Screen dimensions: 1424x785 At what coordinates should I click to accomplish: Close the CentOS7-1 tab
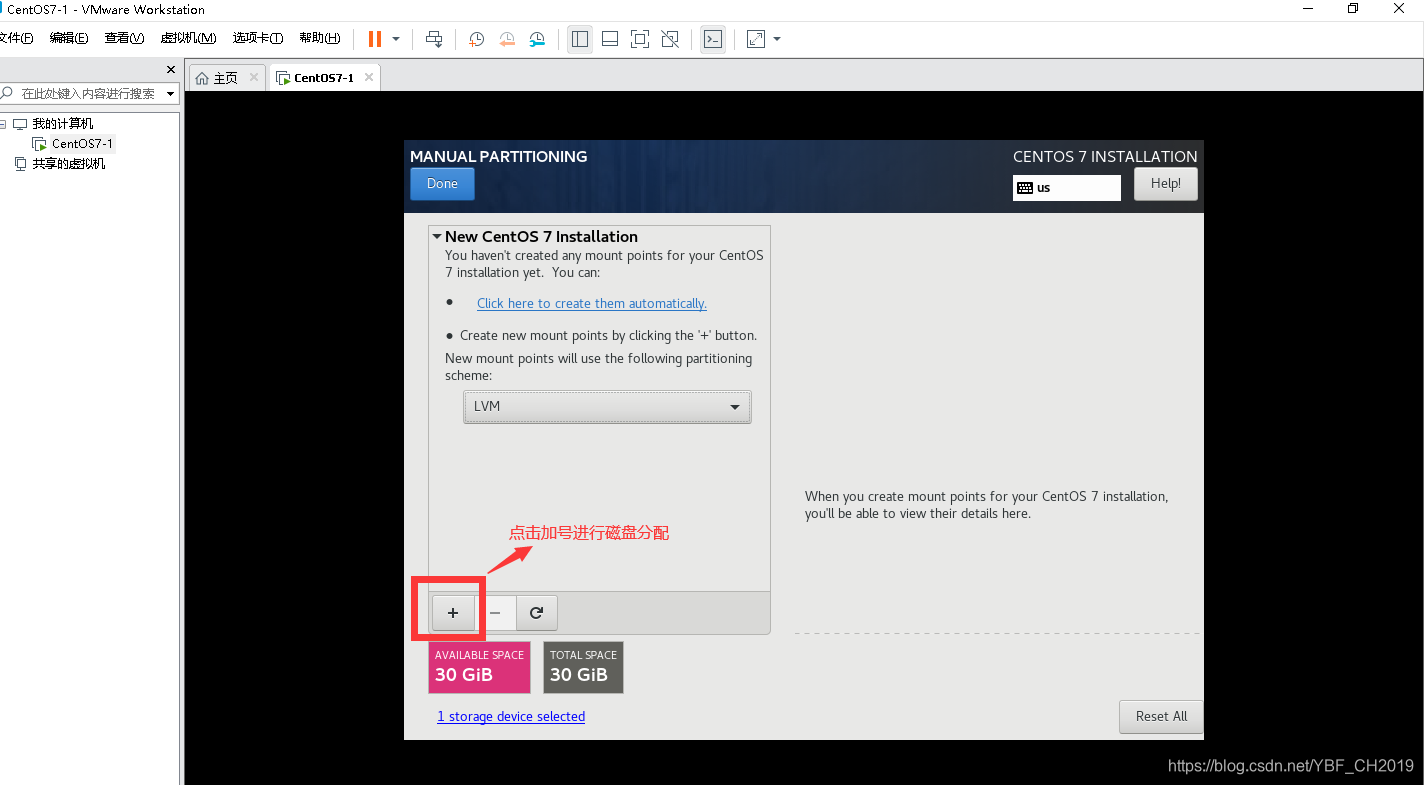tap(369, 77)
